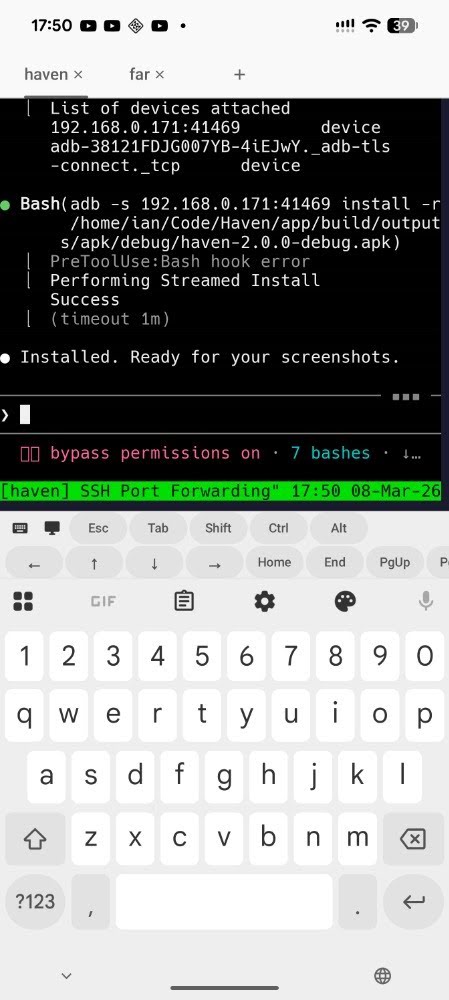Open the keyboard apps grid icon
The image size is (449, 1000).
pos(23,601)
